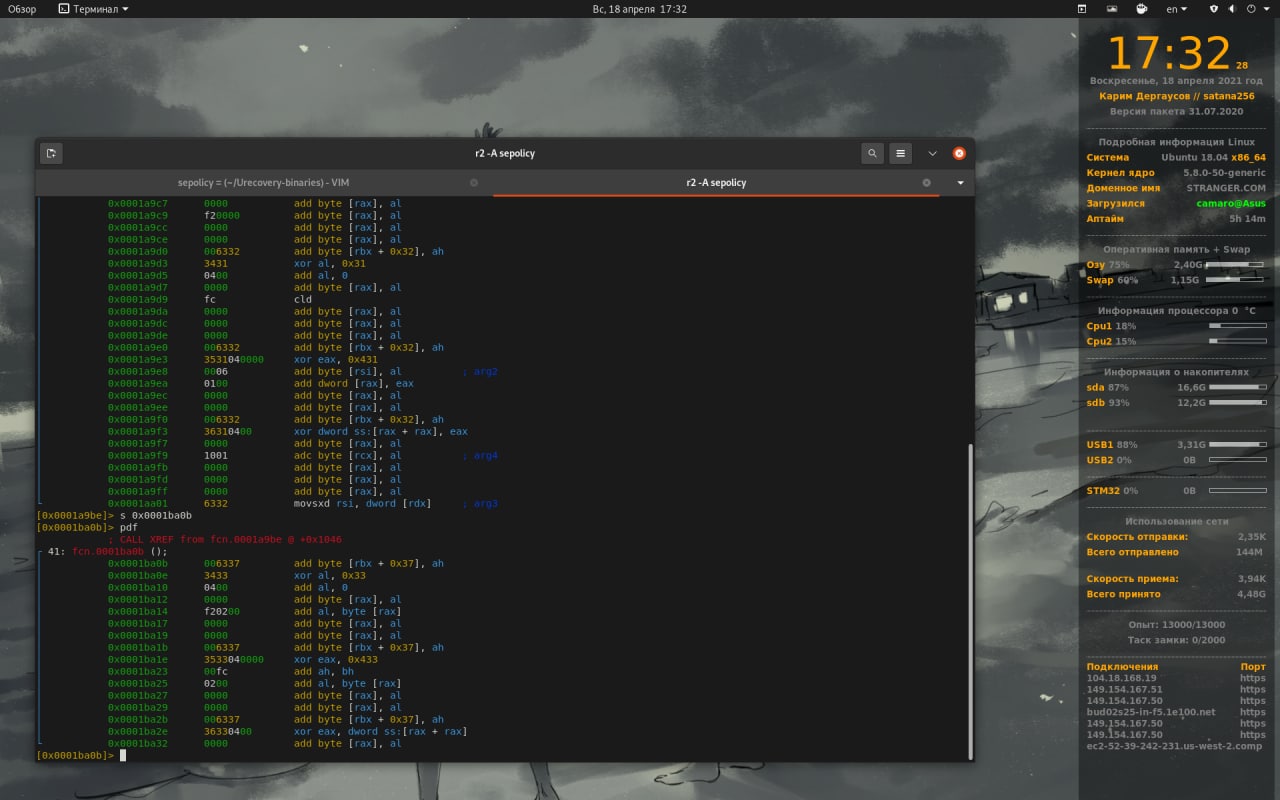Open the terminal search (magnifier) button
Screen dimensions: 1280x800
tap(873, 153)
